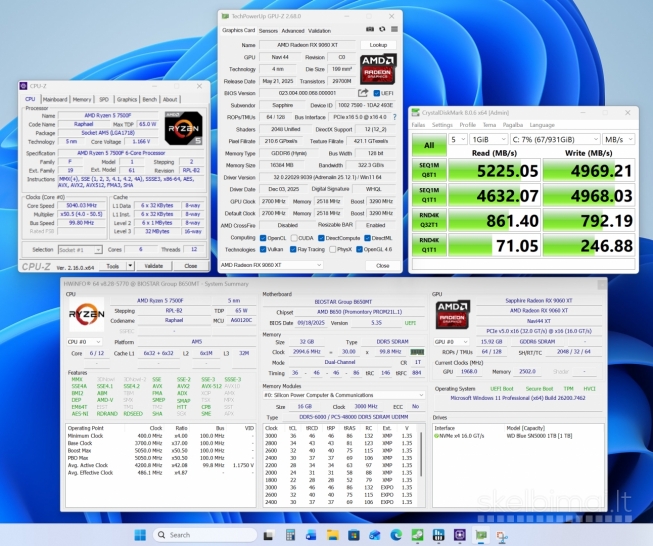Image resolution: width=653 pixels, height=546 pixels.
Task: Switch to the Sensors tab in GPU-Z
Action: [x=268, y=31]
